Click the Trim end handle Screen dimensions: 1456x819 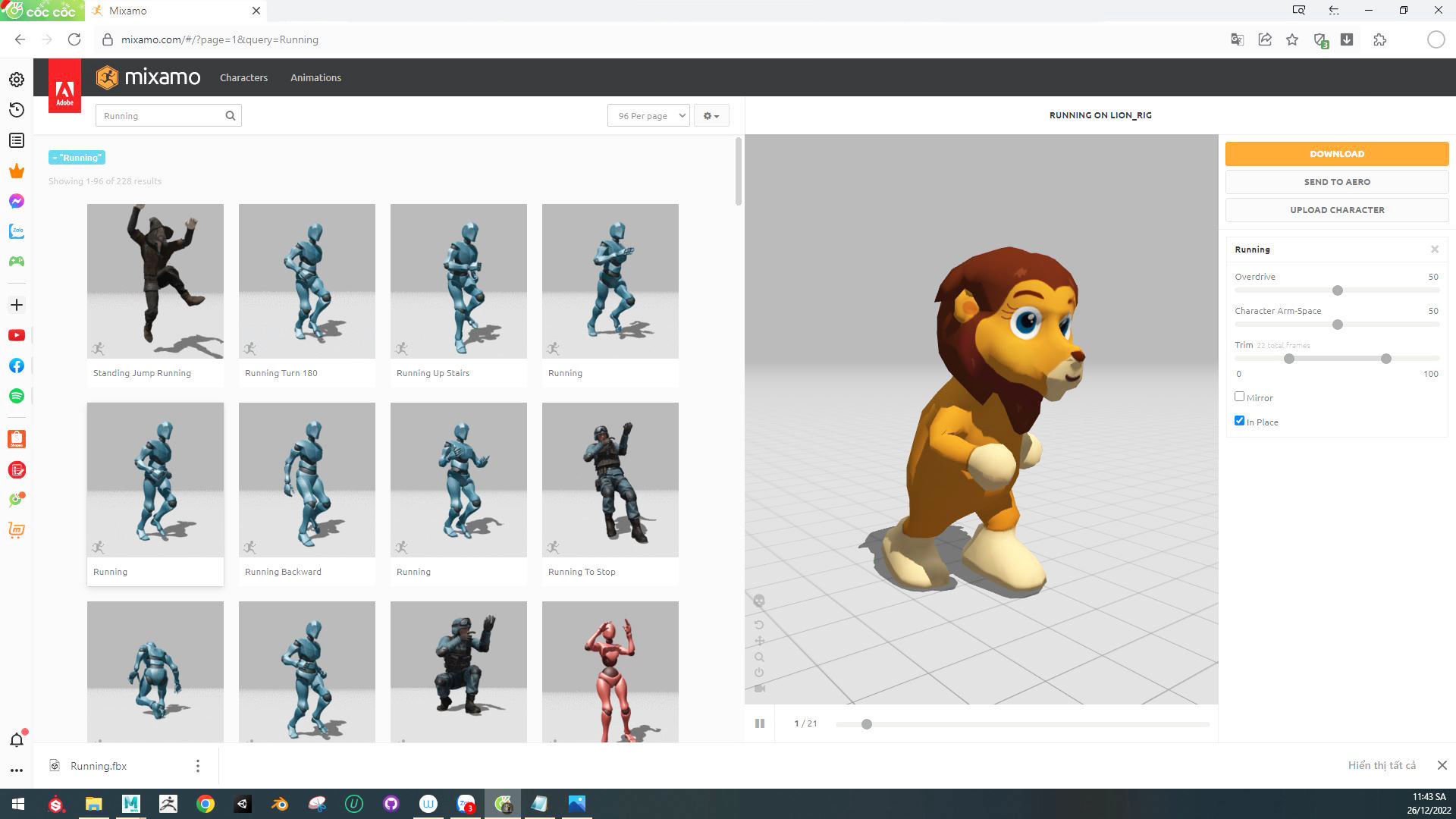click(1386, 359)
